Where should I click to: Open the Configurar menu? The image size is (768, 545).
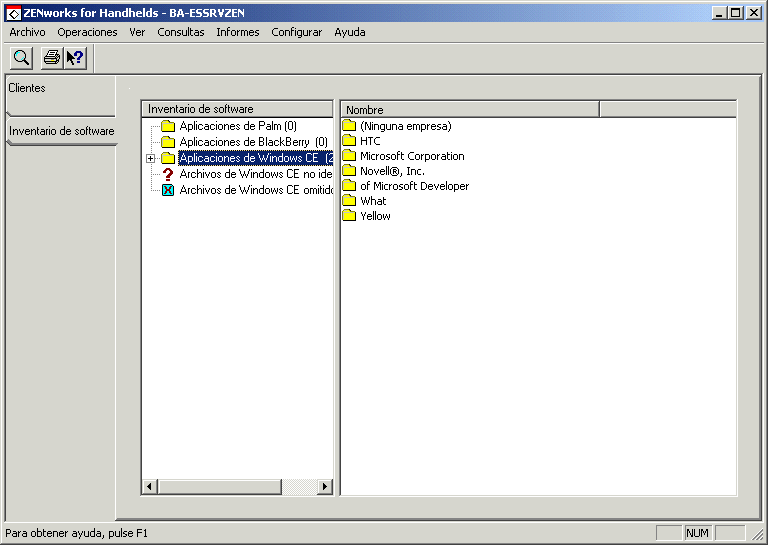click(297, 32)
